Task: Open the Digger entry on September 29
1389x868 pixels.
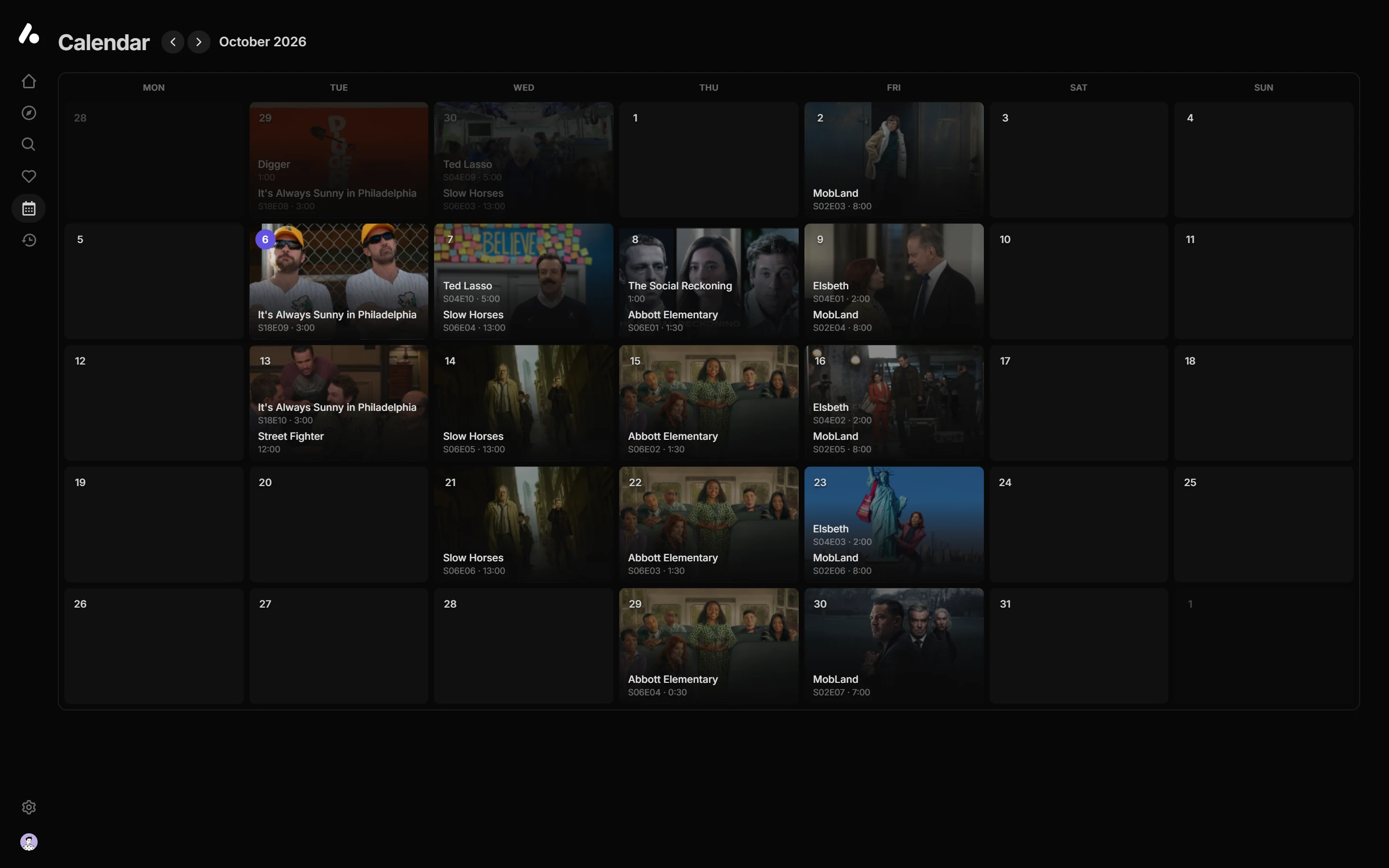Action: (x=274, y=170)
